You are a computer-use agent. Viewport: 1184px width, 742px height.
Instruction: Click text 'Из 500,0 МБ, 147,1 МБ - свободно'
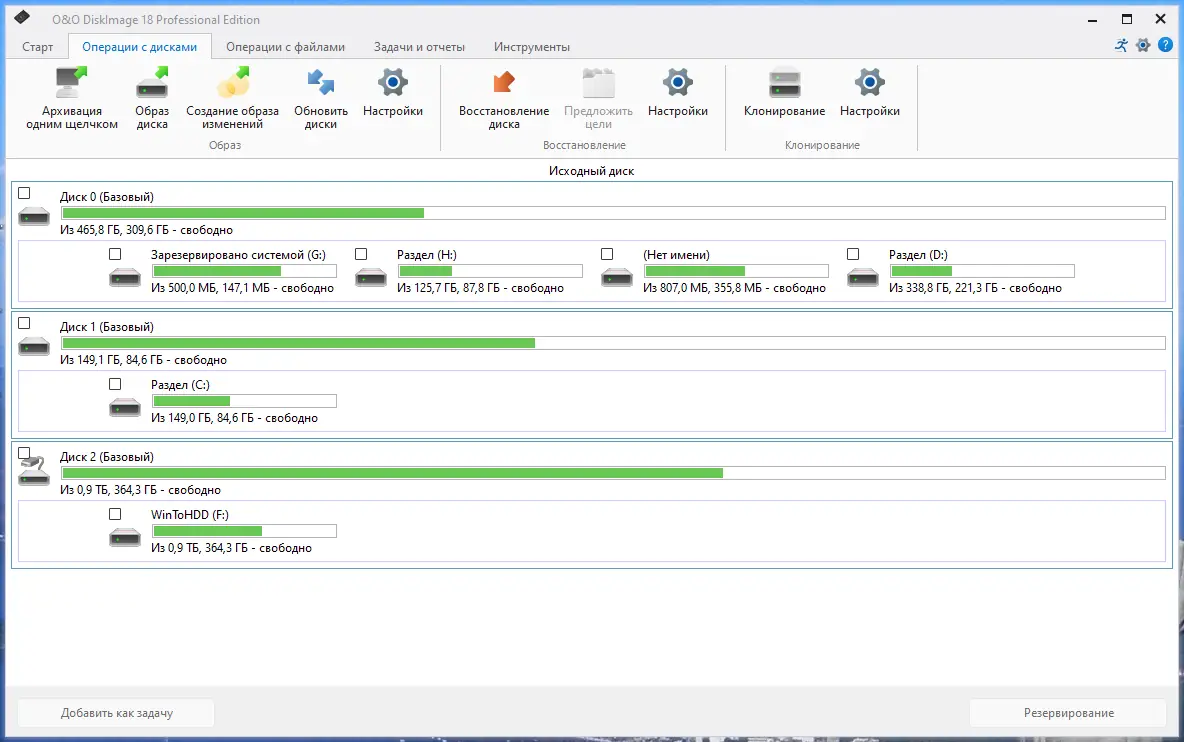[x=242, y=288]
